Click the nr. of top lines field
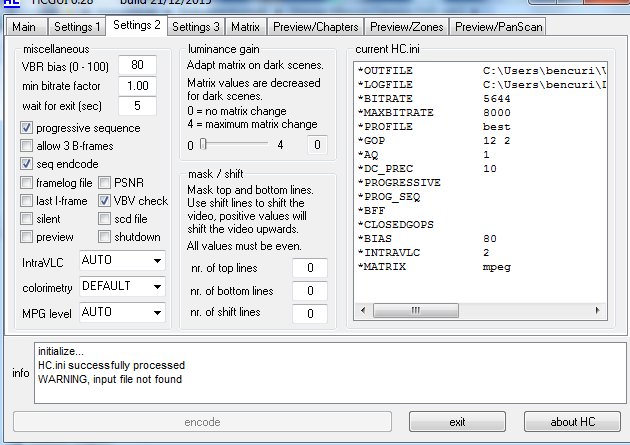630x445 pixels. [310, 268]
